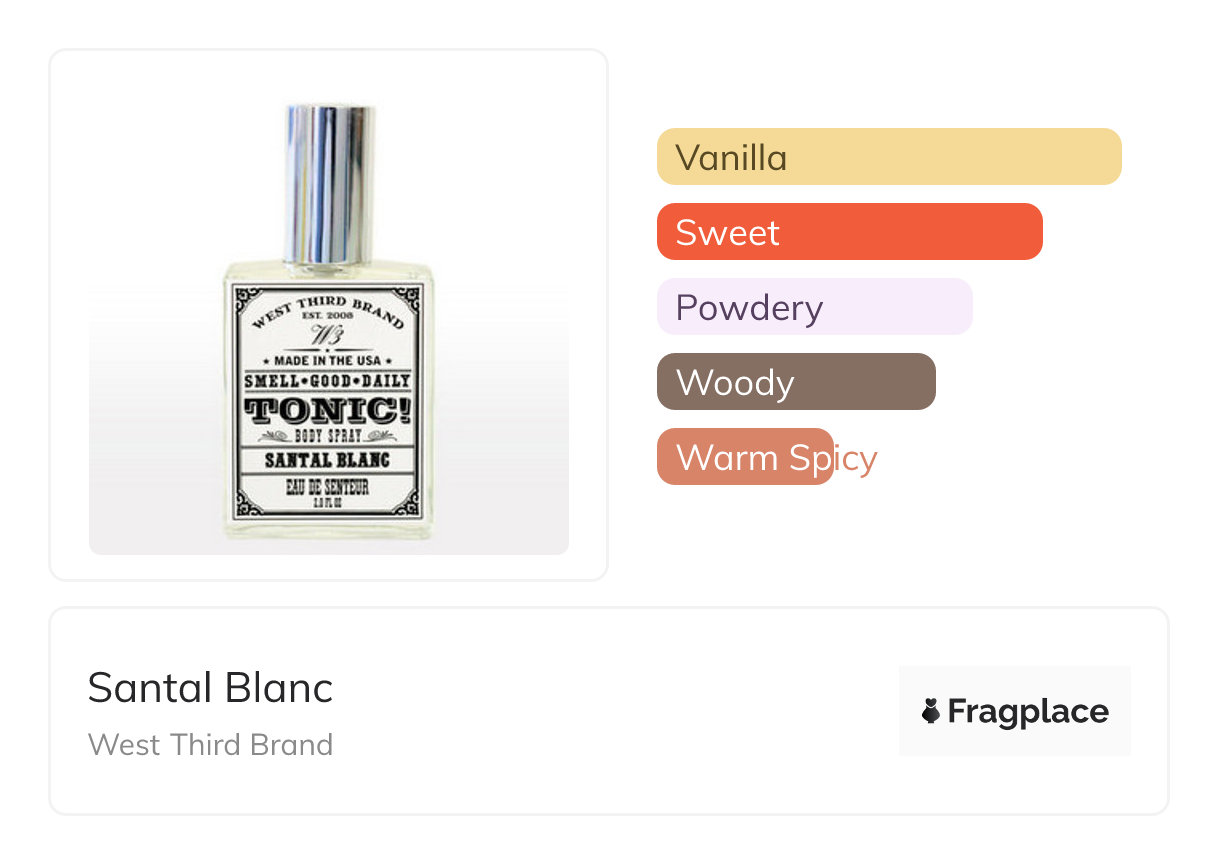Screen dimensions: 1218x864
Task: Click the Body Spray text on label
Action: (328, 435)
